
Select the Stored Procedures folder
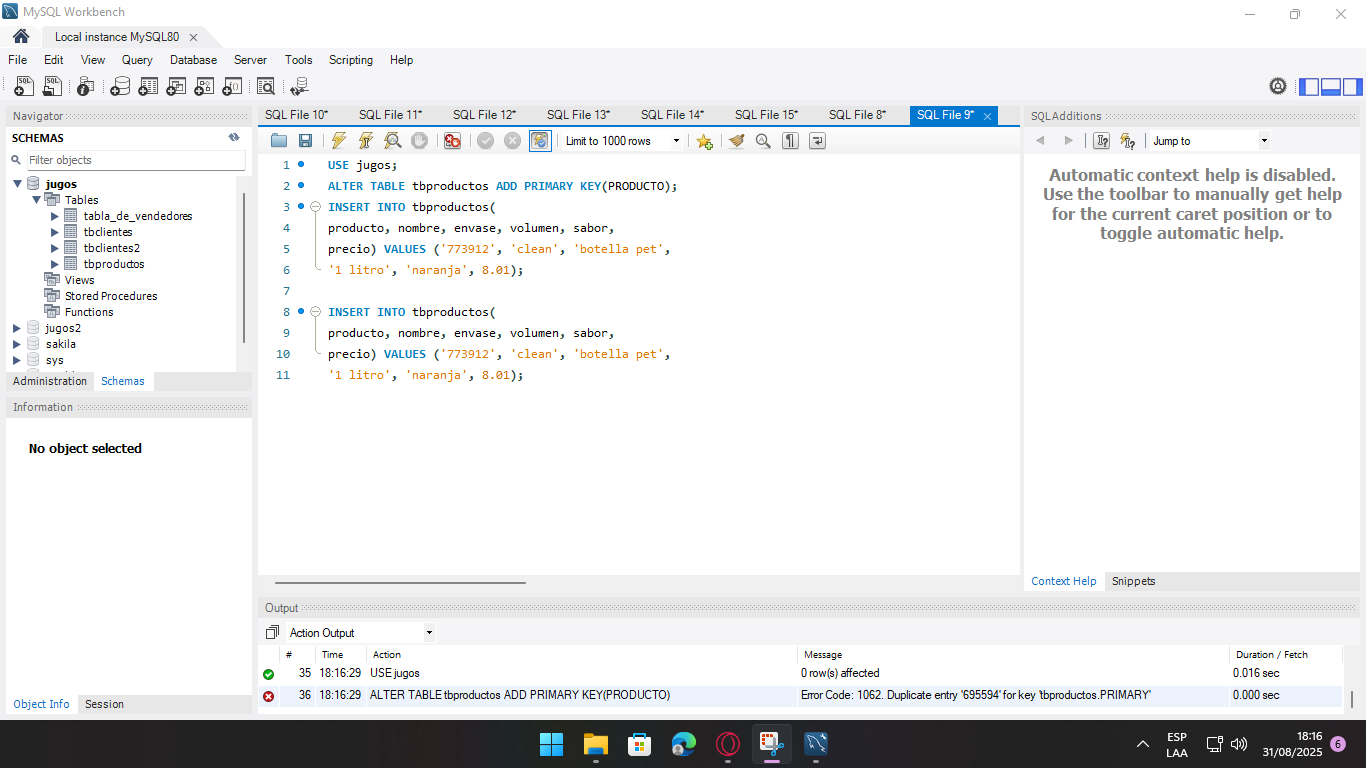111,296
